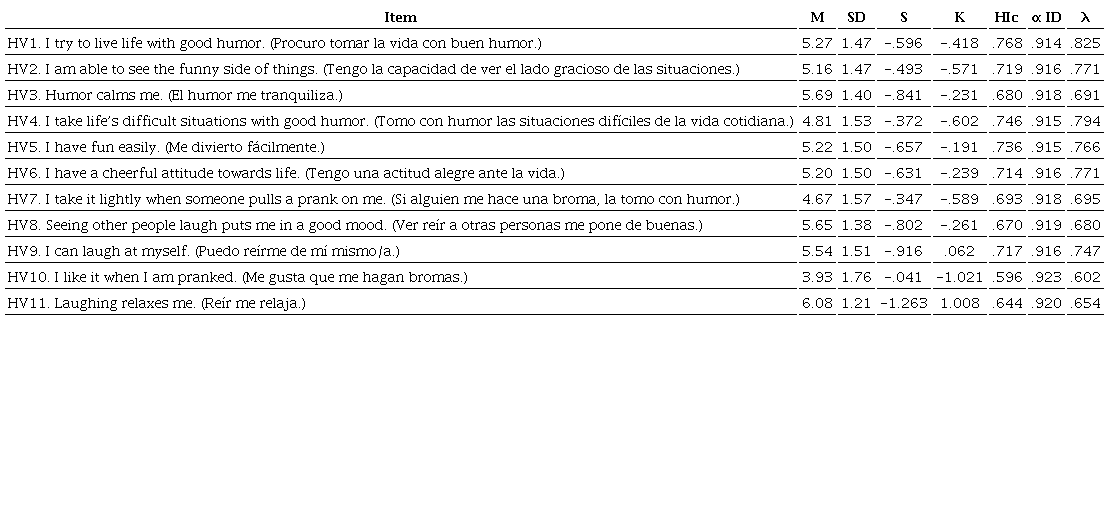Select the HV5 "I have fun easily" item
This screenshot has height=507, width=1109.
tap(166, 147)
